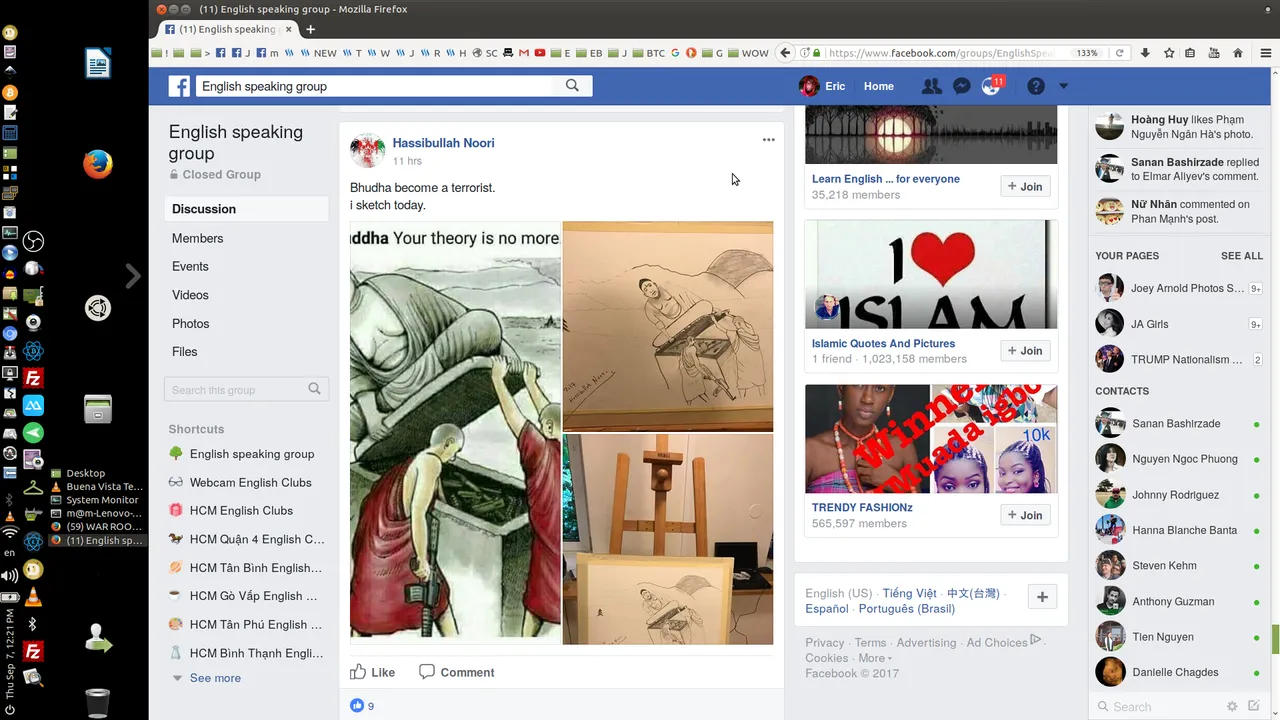
Task: Select the Discussion tab
Action: (x=246, y=209)
